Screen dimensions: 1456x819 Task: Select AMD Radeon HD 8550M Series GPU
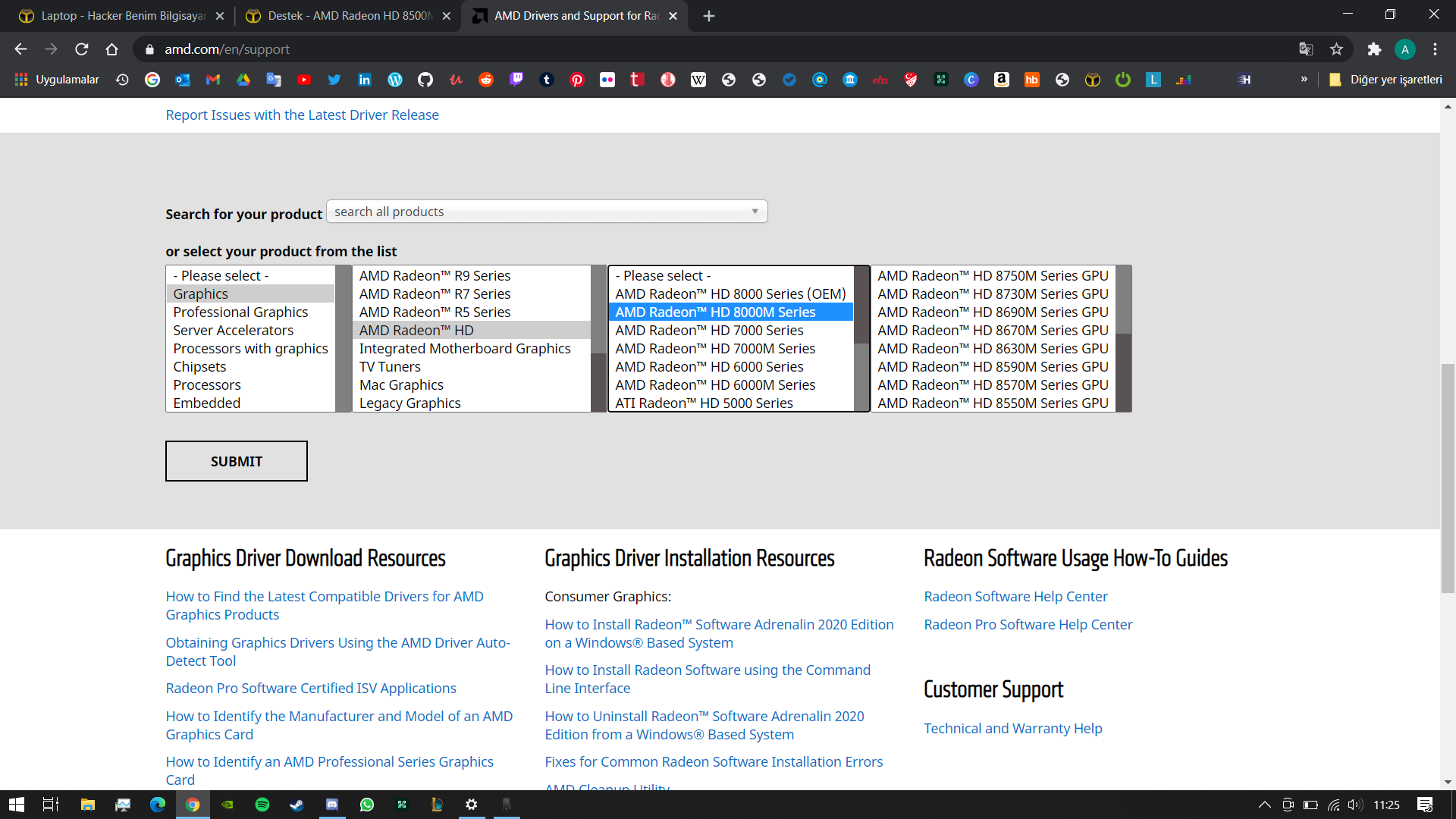coord(993,403)
